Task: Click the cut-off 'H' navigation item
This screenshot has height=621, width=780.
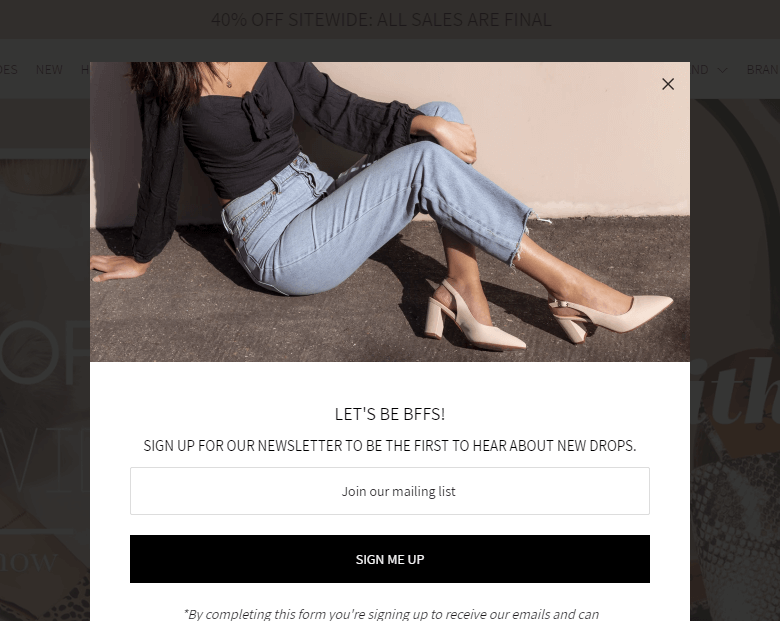Action: [x=85, y=70]
